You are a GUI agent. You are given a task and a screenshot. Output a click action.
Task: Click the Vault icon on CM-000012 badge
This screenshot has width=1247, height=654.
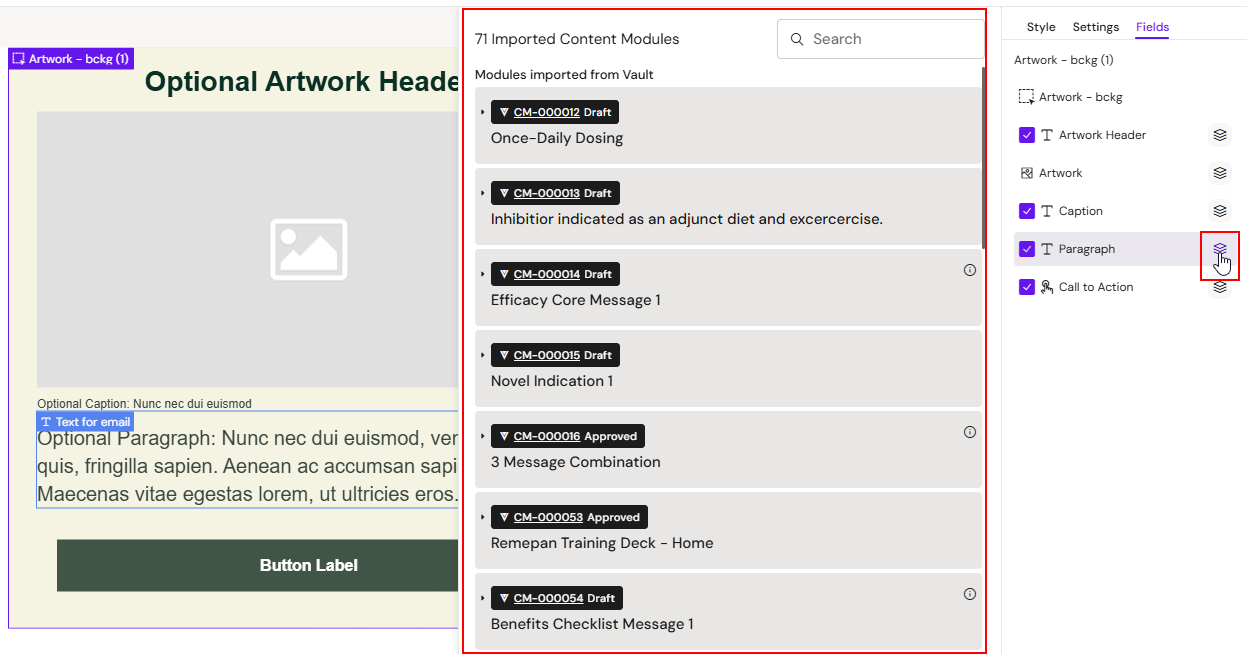point(504,112)
